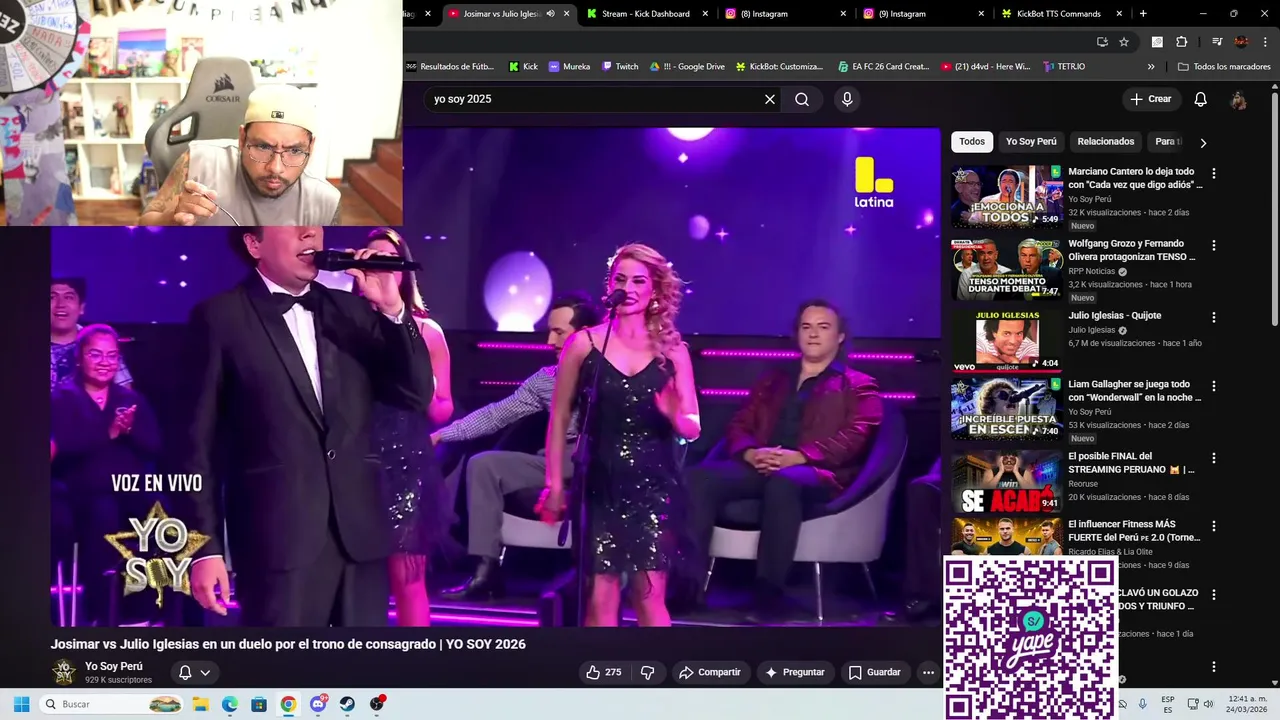This screenshot has height=720, width=1280.
Task: Open Google Chrome from the taskbar
Action: tap(288, 704)
